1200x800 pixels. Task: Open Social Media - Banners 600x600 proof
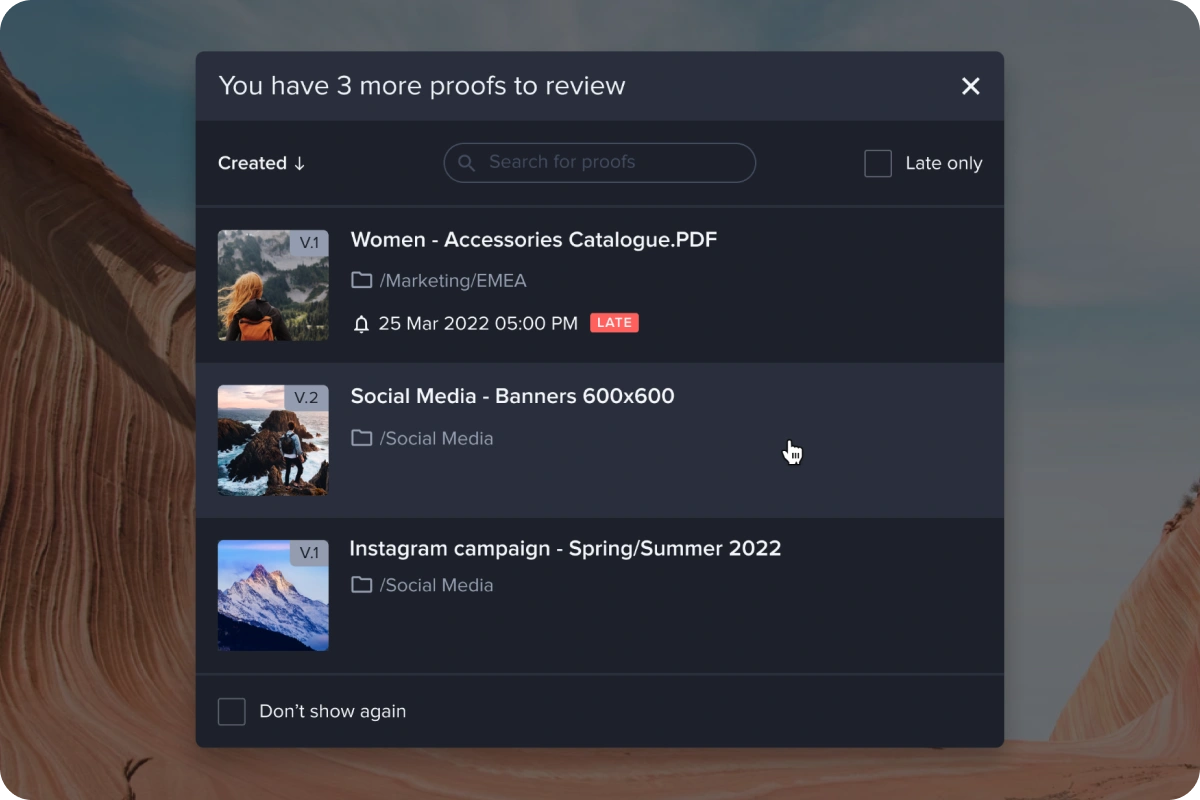click(512, 396)
